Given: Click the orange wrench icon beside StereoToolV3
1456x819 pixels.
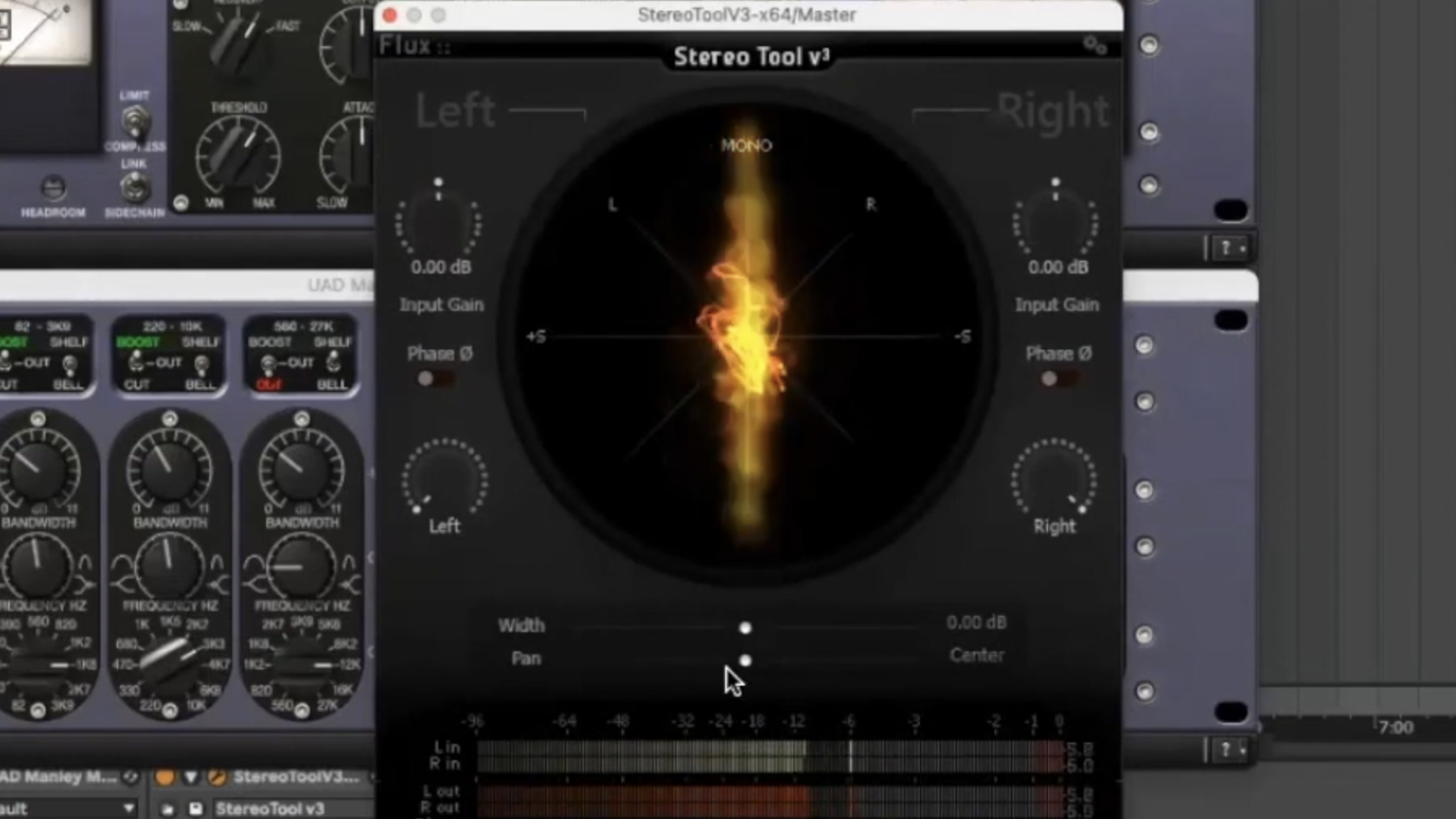Looking at the screenshot, I should point(217,777).
